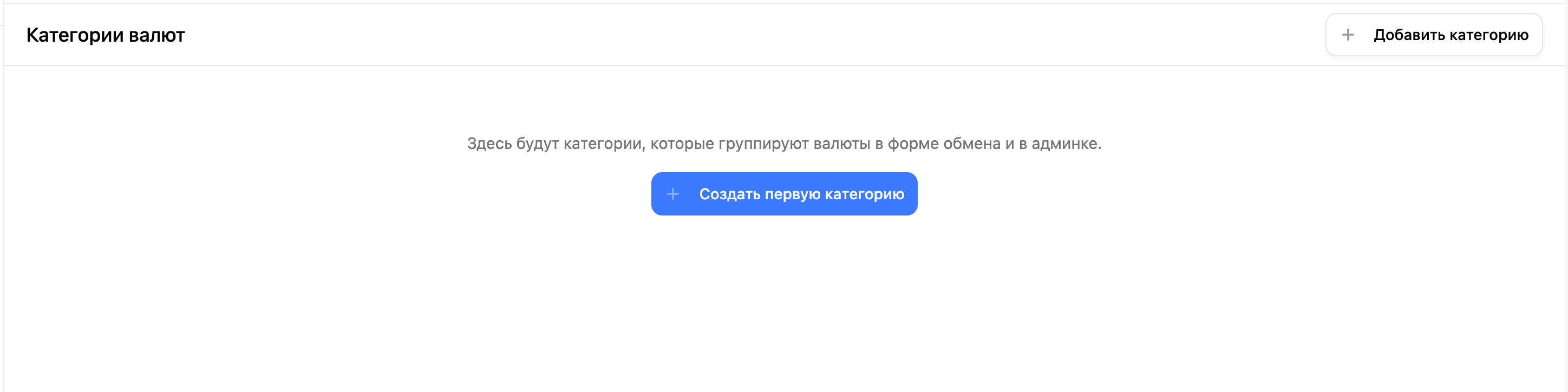Click the word категорию on the blue button
Viewport: 1568px width, 392px height.
pos(864,194)
